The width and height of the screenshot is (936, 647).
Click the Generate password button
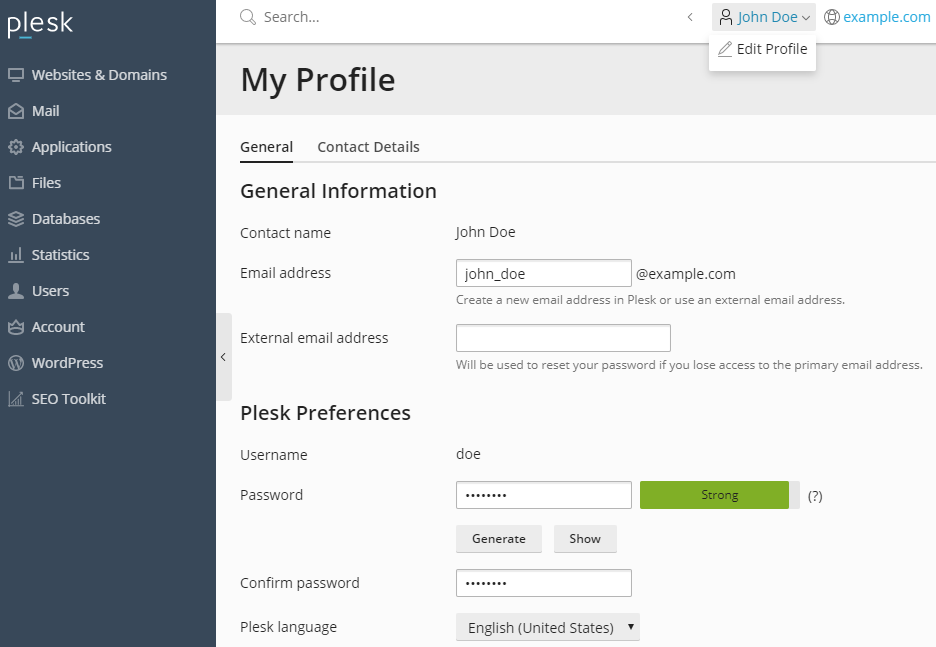coord(499,539)
